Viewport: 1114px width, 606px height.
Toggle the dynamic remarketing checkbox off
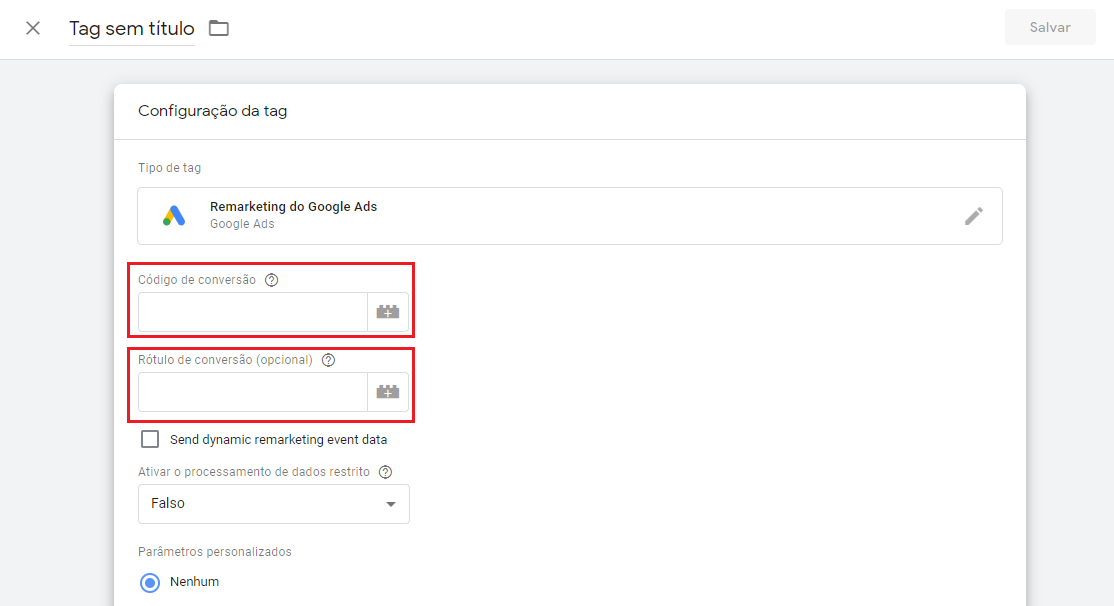(x=150, y=438)
